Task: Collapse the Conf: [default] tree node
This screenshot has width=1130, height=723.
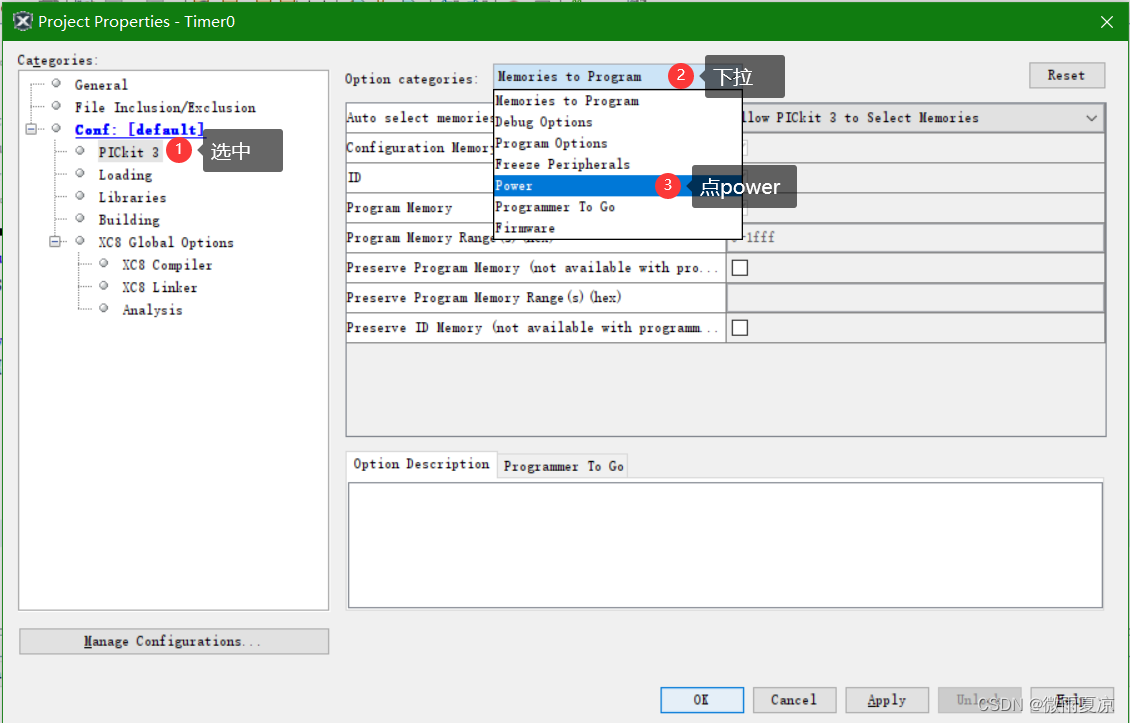Action: click(31, 129)
